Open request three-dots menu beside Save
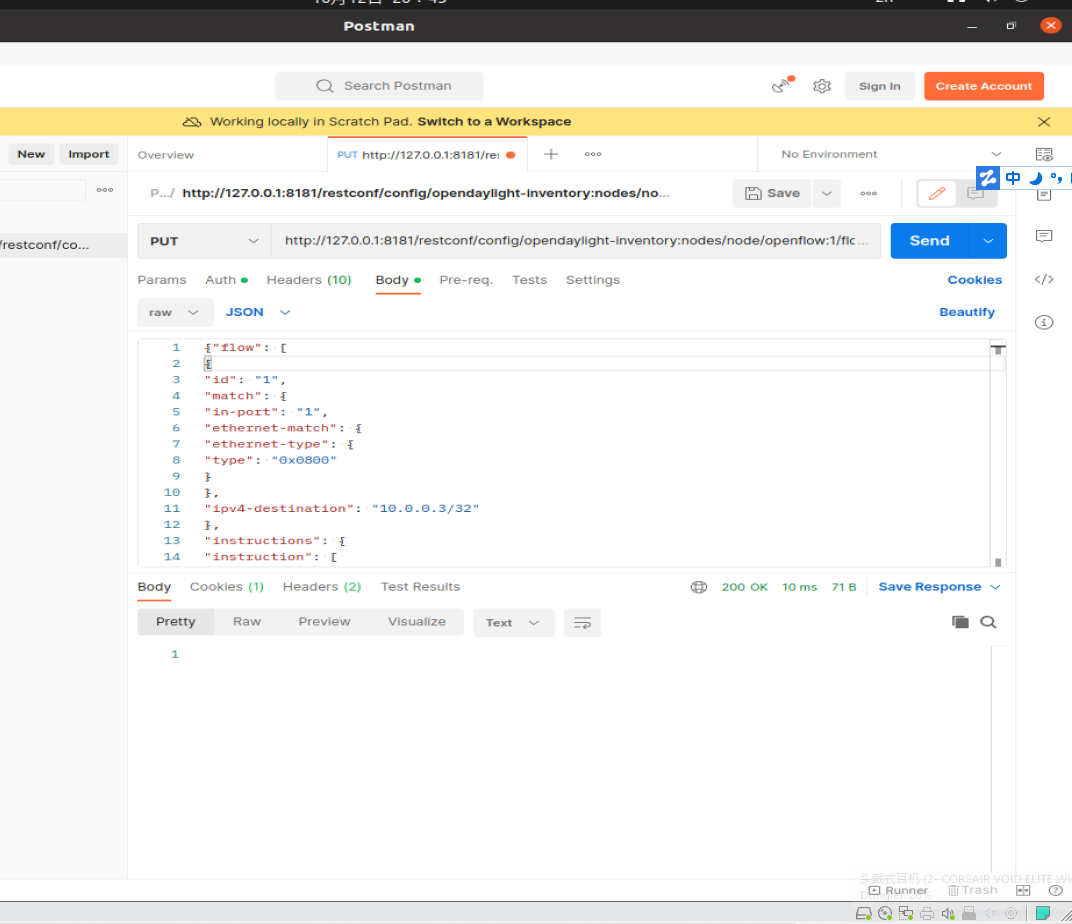Image resolution: width=1072 pixels, height=924 pixels. 868,193
